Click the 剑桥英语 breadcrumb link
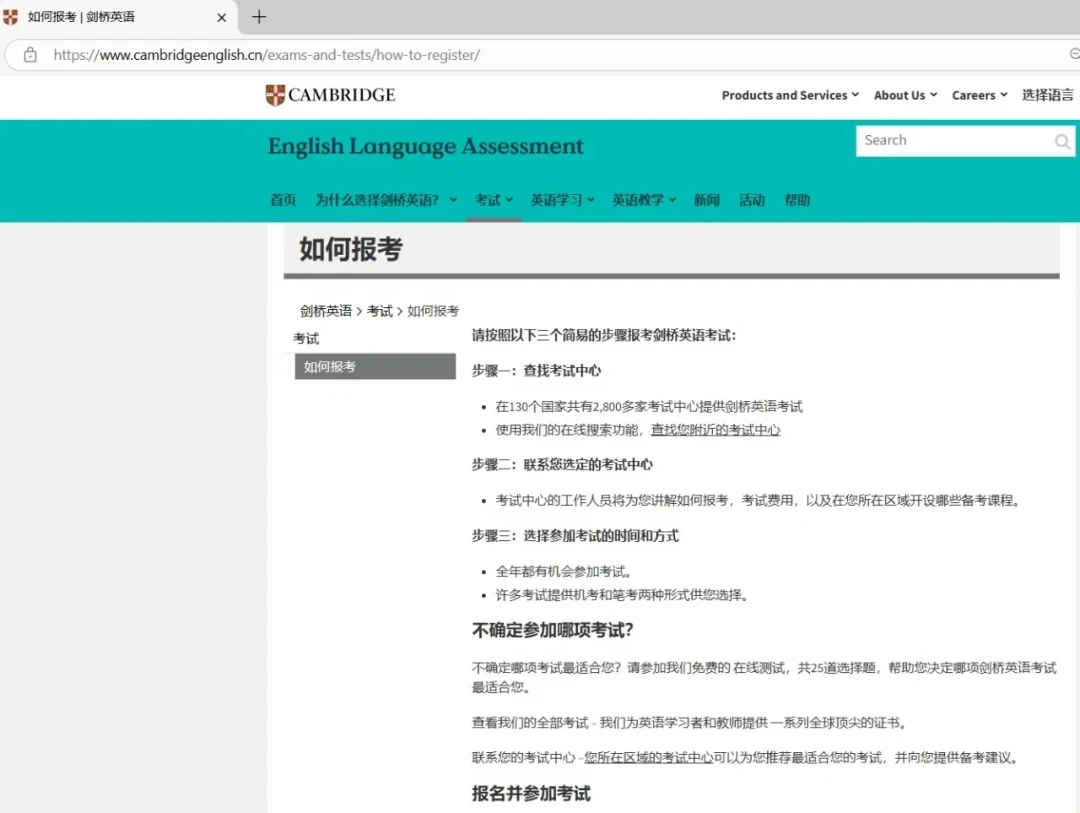Viewport: 1080px width, 813px height. [326, 311]
